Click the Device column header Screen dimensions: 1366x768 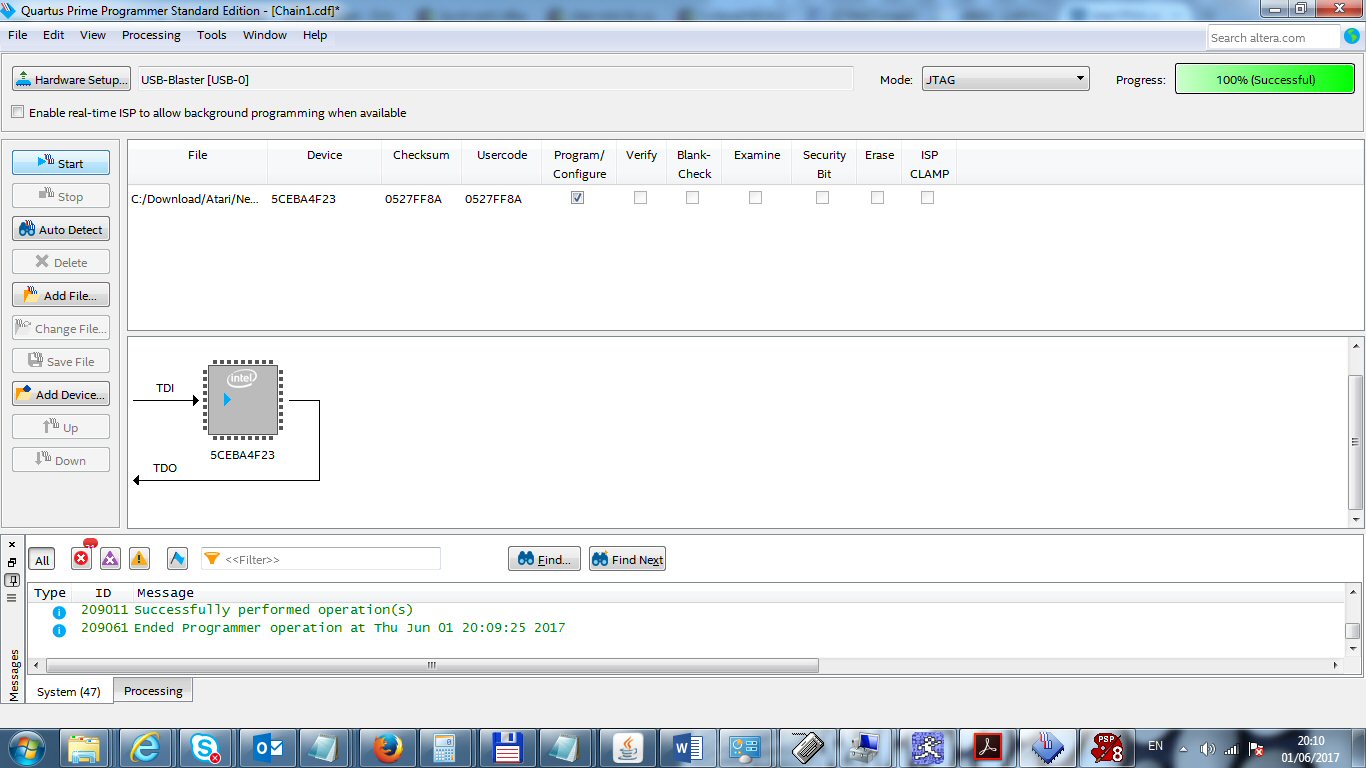324,155
